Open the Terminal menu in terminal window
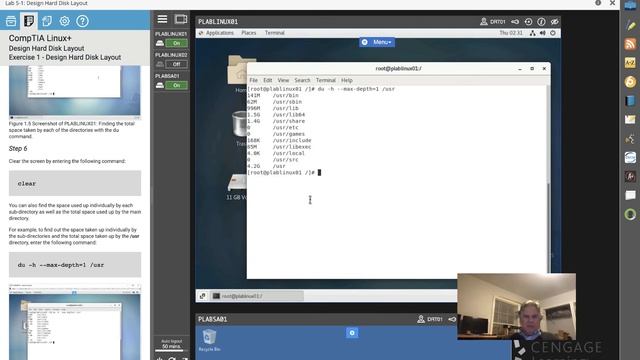This screenshot has width=640, height=360. [x=326, y=80]
